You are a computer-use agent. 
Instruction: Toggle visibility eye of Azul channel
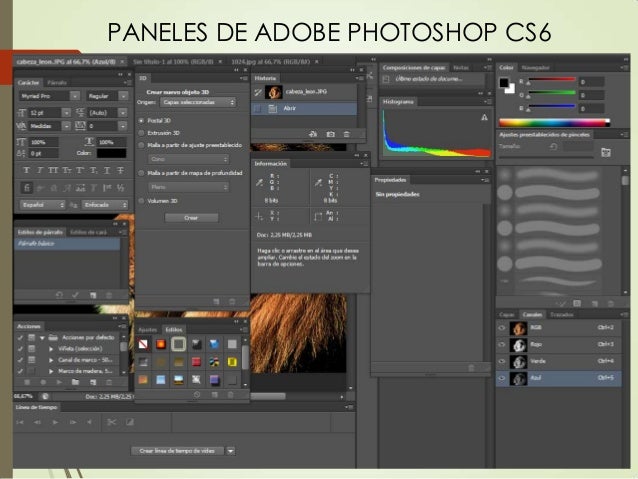point(502,378)
